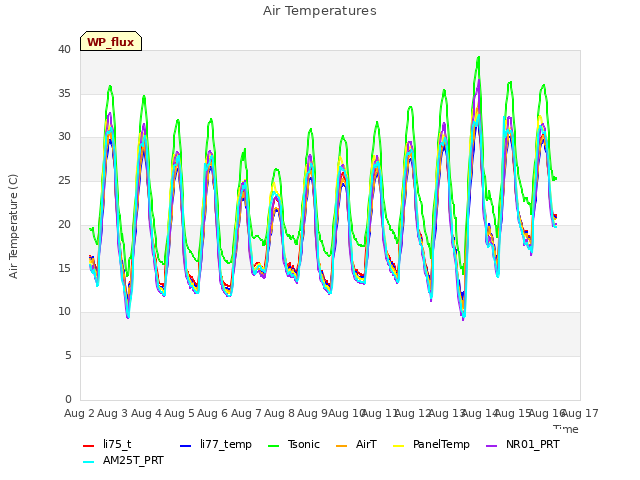Click the 25 y-axis tick label
Image resolution: width=640 pixels, height=480 pixels.
tap(64, 181)
